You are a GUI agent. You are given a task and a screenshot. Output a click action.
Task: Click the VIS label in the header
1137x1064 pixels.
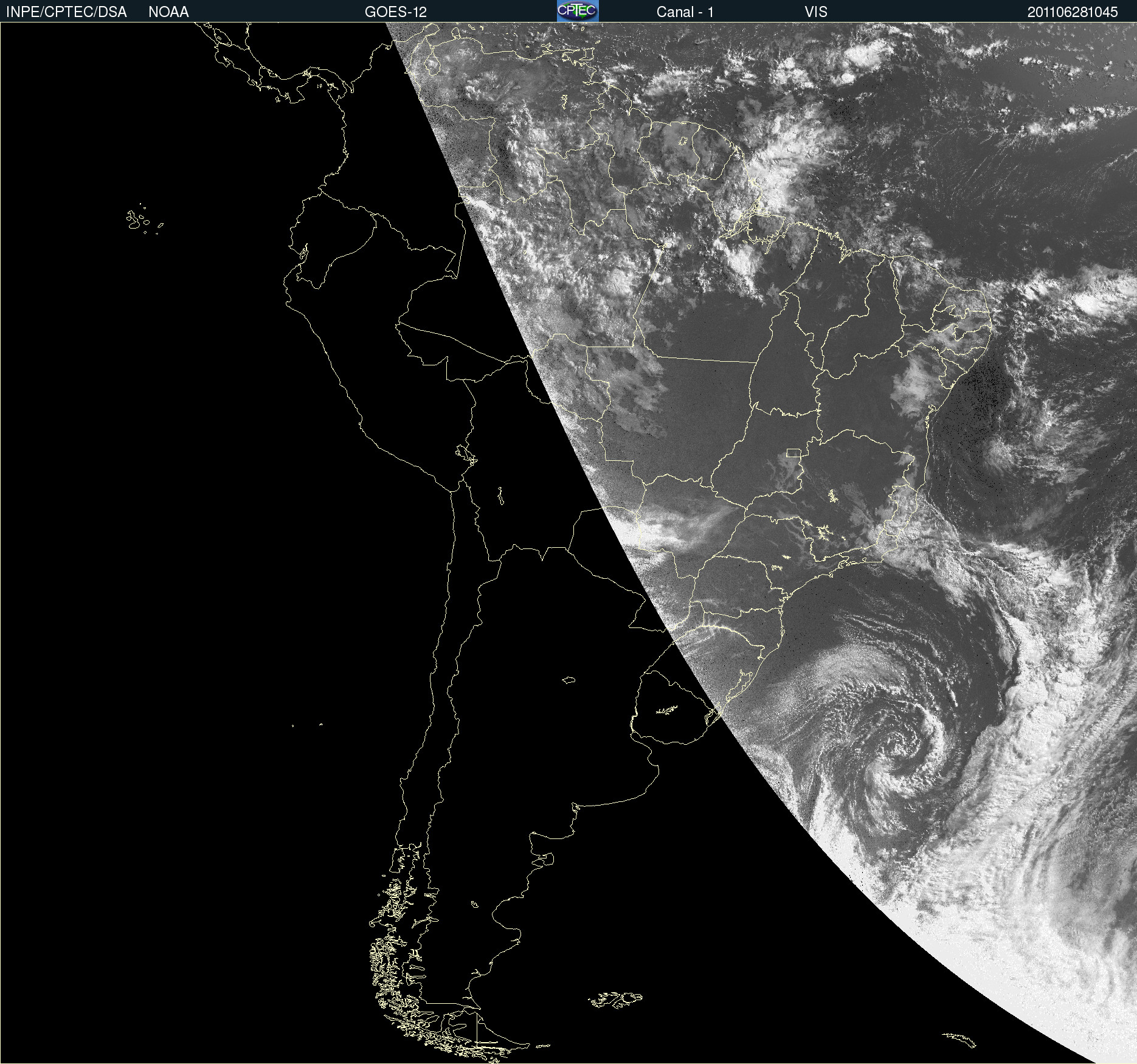(816, 12)
